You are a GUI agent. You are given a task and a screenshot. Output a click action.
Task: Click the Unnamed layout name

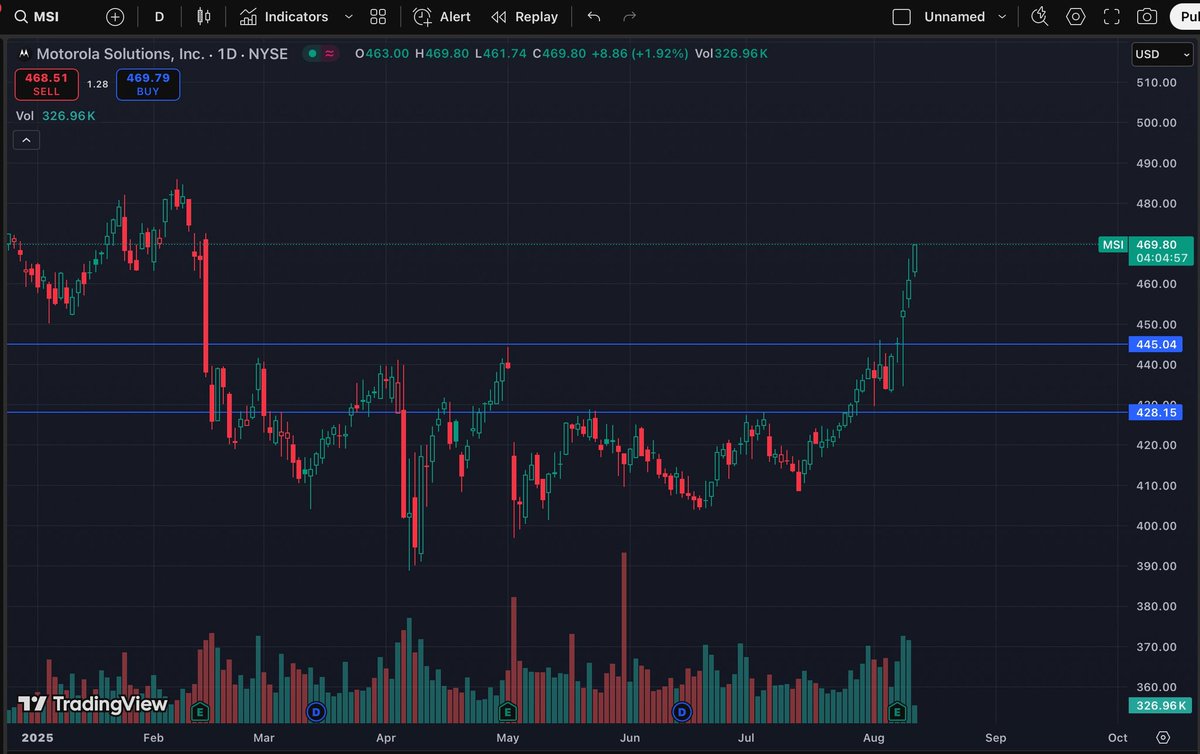click(953, 16)
